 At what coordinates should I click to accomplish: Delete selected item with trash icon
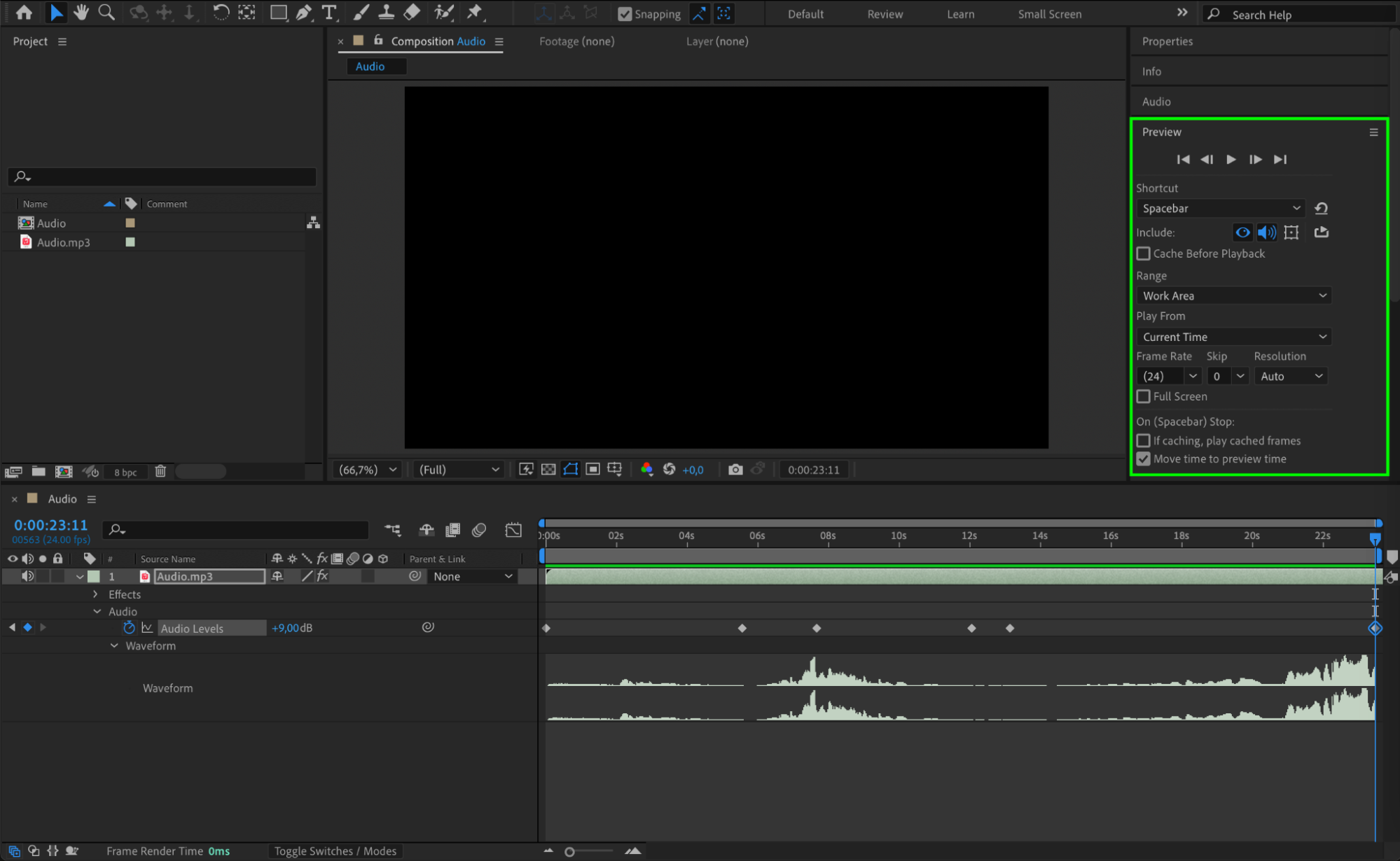click(160, 472)
